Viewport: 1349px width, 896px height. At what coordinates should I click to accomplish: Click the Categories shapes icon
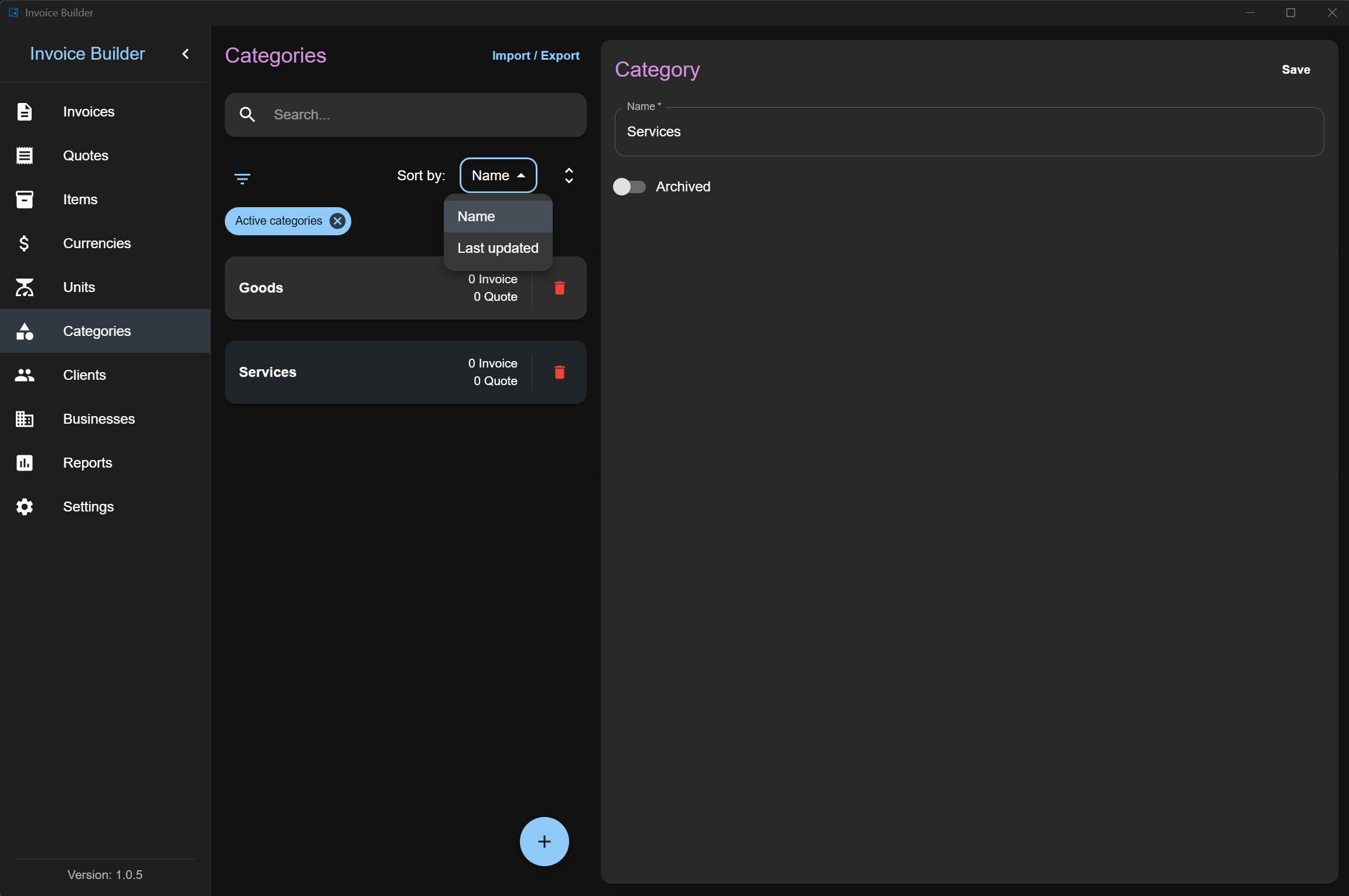[24, 331]
